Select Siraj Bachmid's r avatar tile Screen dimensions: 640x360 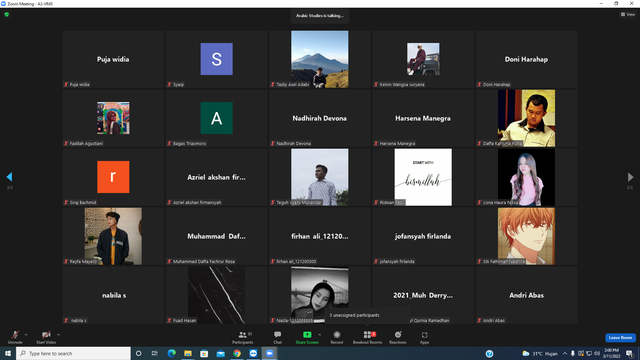[x=113, y=177]
